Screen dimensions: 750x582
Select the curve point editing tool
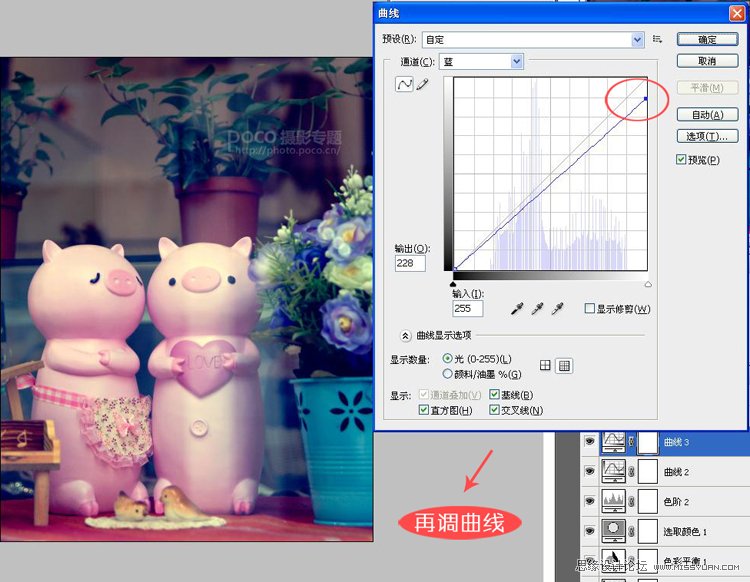(x=404, y=84)
